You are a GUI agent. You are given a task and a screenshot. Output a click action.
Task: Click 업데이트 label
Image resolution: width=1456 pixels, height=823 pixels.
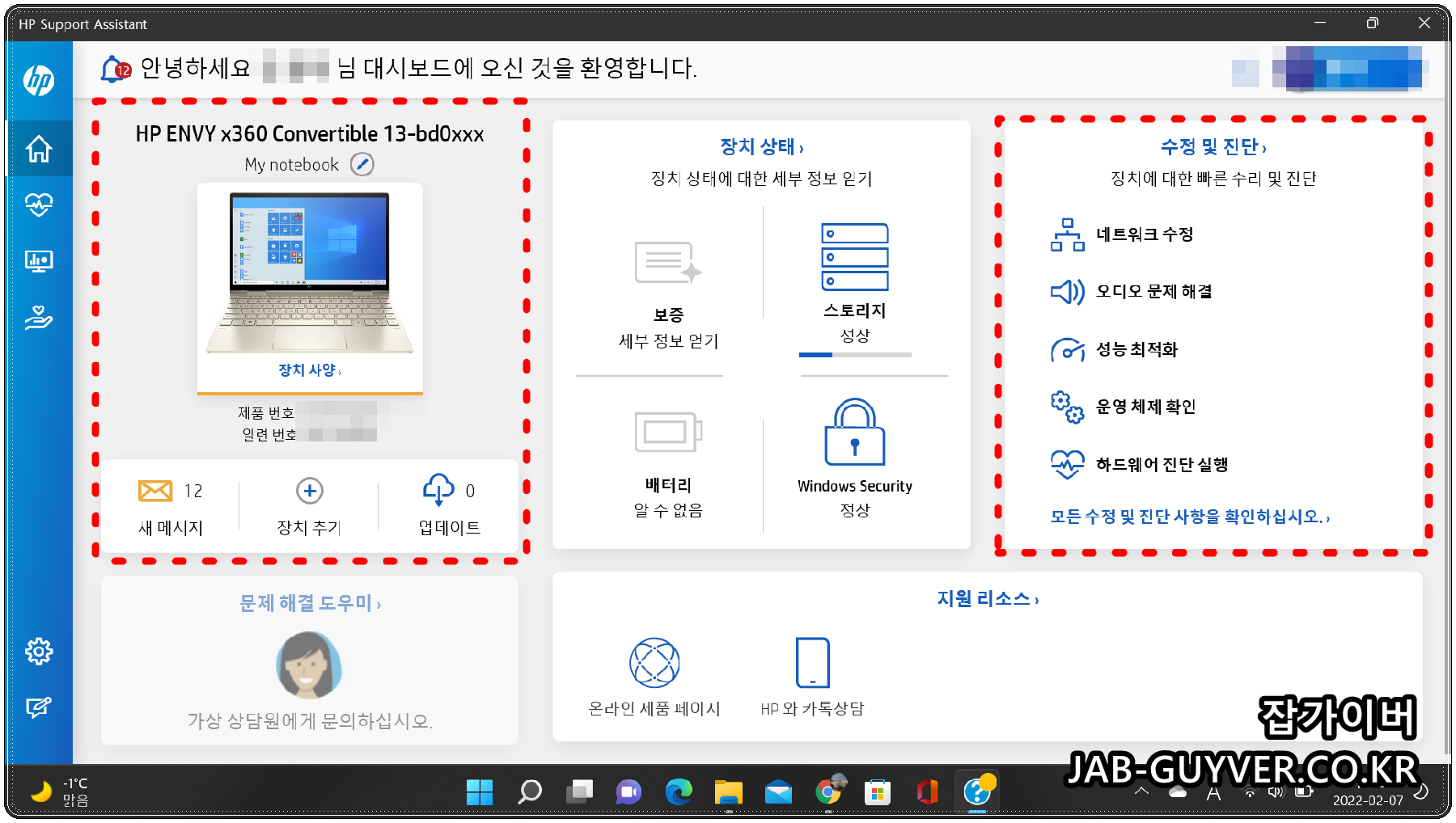(x=449, y=528)
